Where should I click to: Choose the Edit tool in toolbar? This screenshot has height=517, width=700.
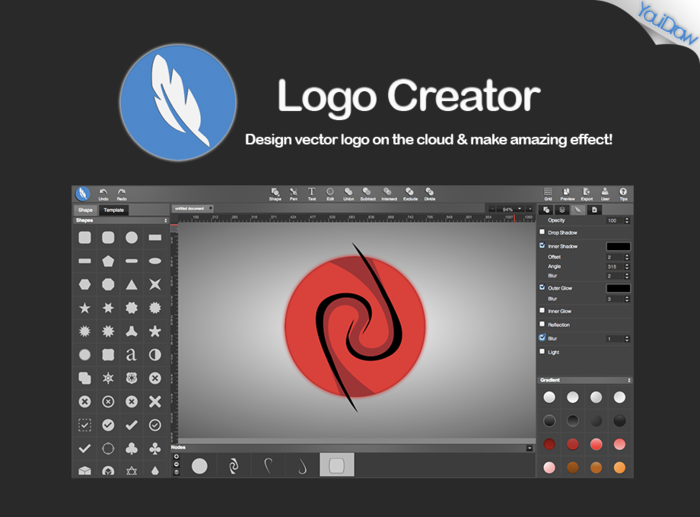click(x=330, y=194)
